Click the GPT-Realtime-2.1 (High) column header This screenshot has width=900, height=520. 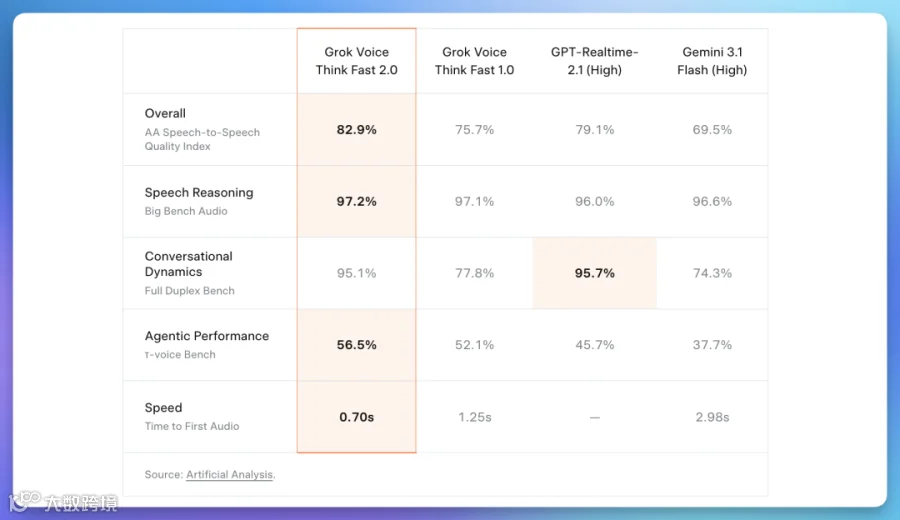pyautogui.click(x=595, y=61)
